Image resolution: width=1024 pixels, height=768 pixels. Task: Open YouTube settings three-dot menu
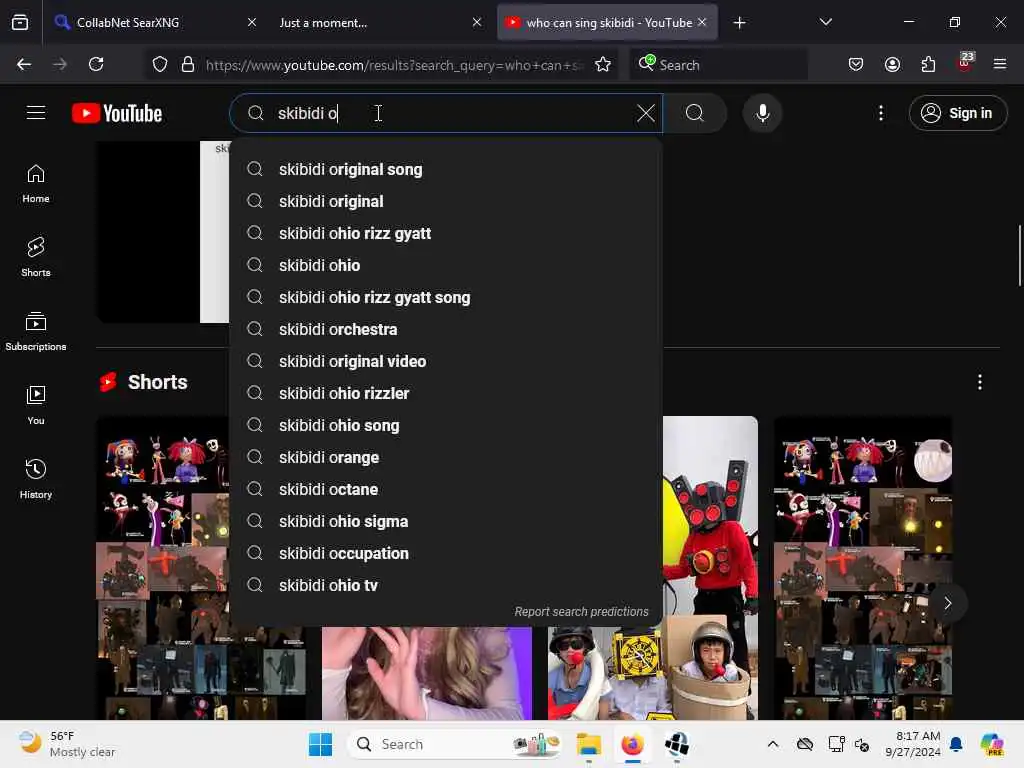pyautogui.click(x=881, y=113)
